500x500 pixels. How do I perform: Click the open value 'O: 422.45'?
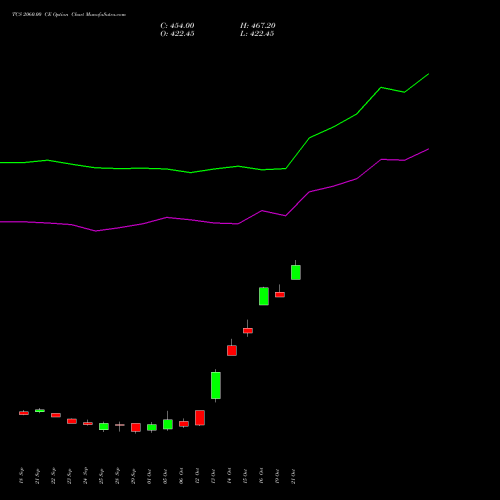pyautogui.click(x=177, y=34)
